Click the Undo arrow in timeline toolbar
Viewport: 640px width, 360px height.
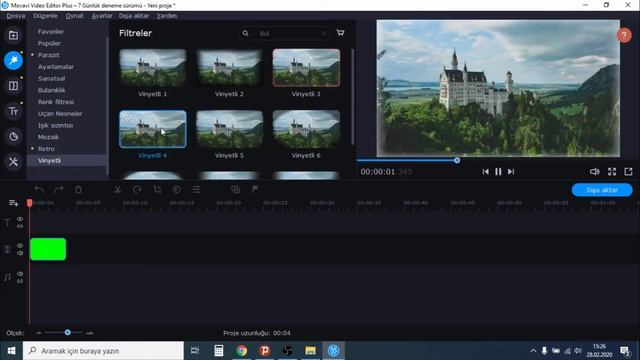click(x=39, y=189)
